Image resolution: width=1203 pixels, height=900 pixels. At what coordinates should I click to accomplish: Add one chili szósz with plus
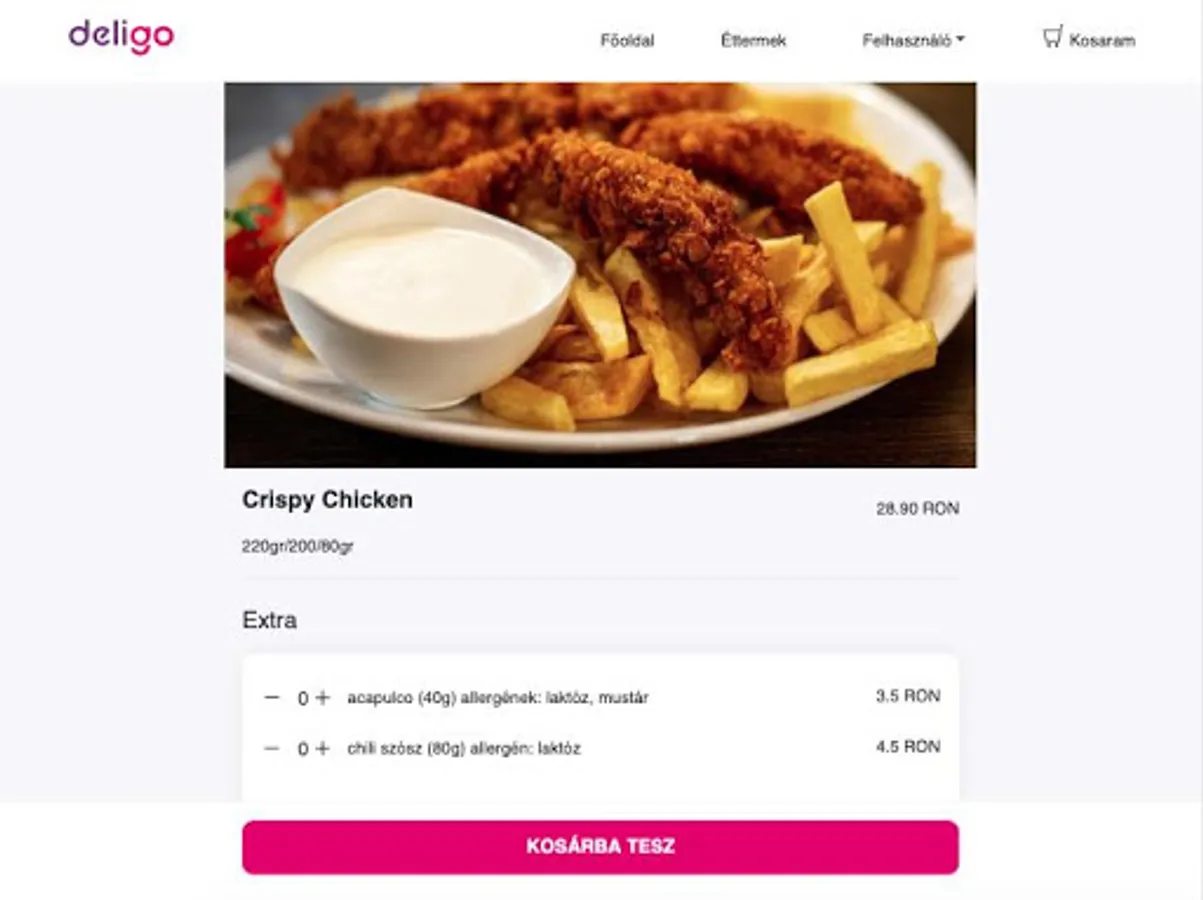[x=322, y=748]
